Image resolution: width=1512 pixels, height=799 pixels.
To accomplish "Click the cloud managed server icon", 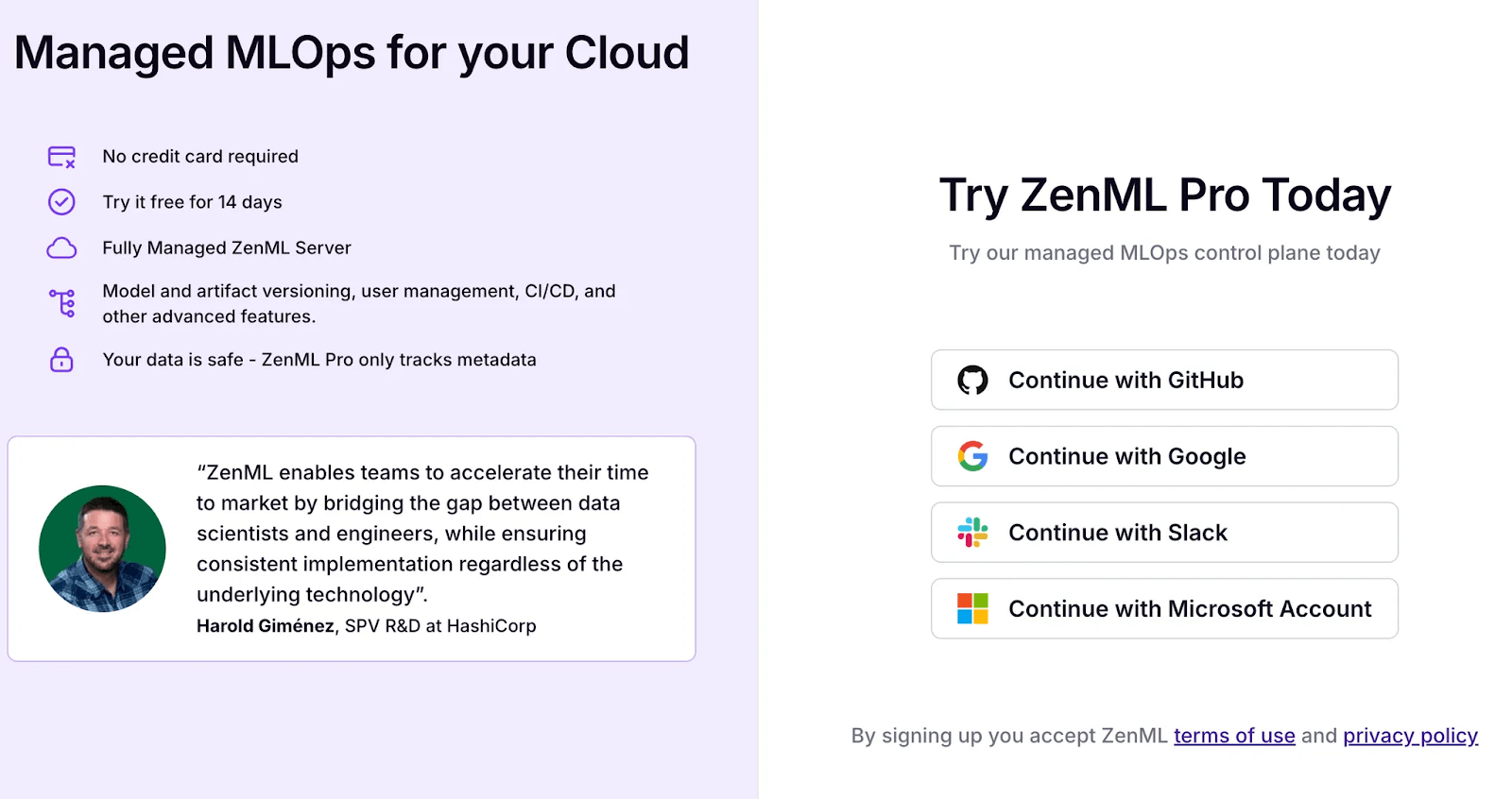I will point(61,248).
